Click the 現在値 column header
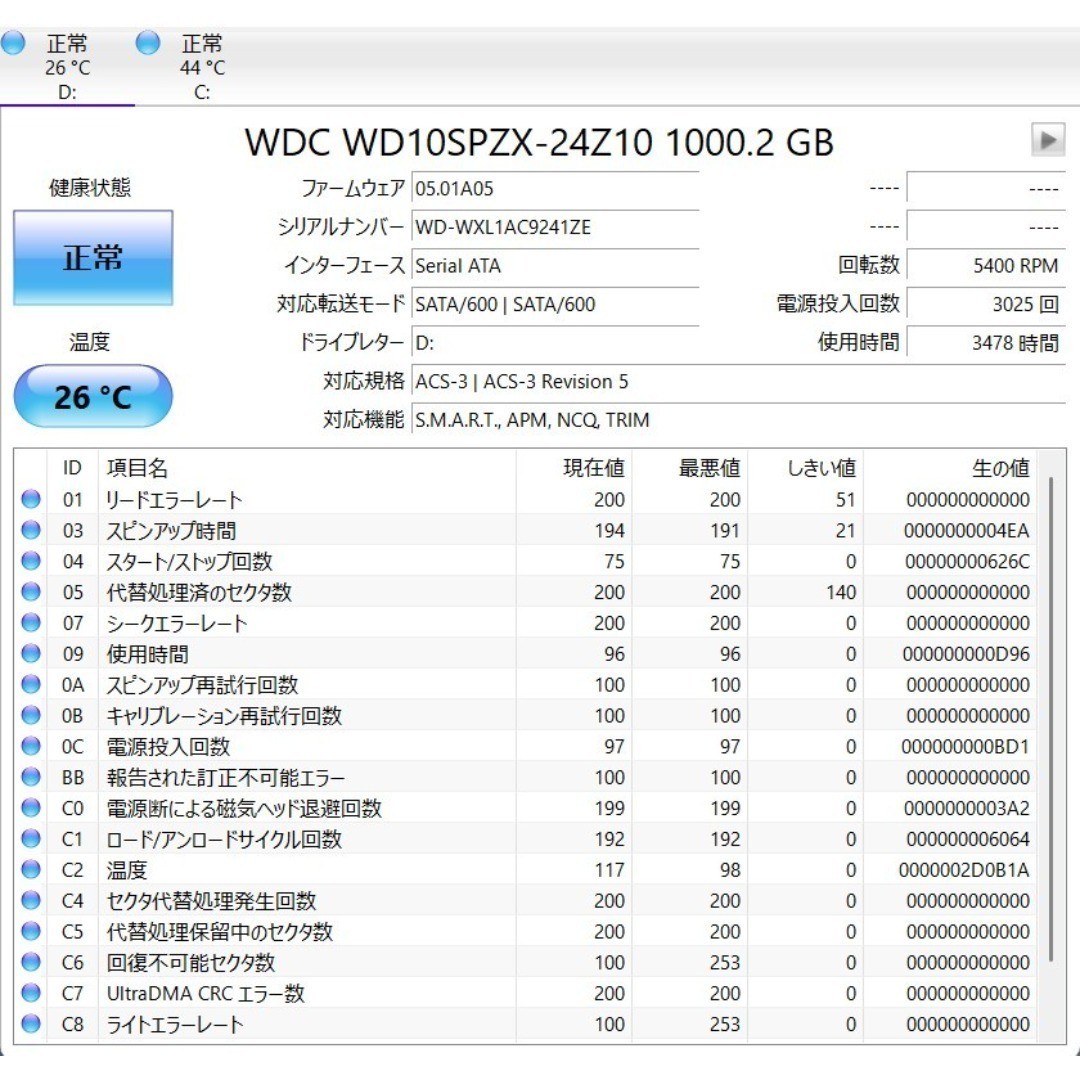 coord(574,468)
